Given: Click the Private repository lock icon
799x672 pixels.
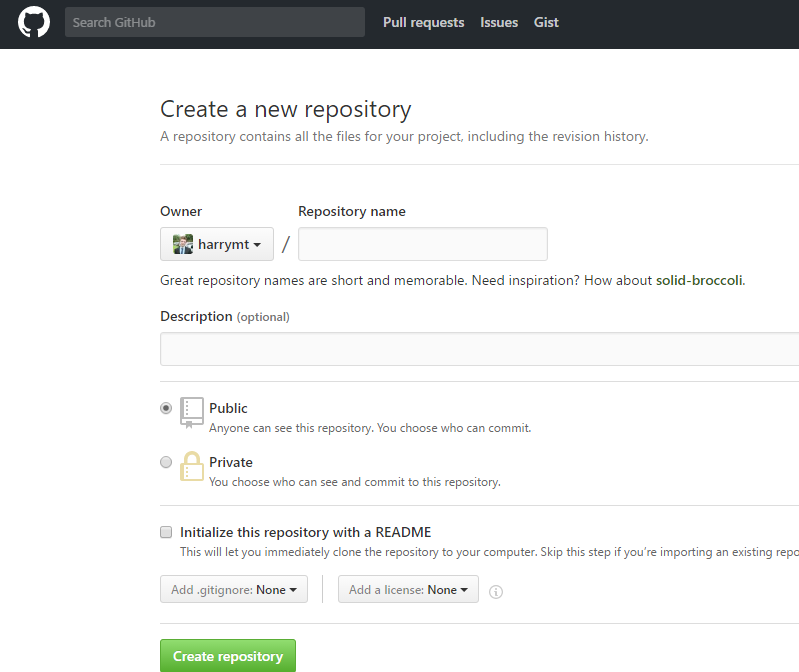Looking at the screenshot, I should [192, 467].
